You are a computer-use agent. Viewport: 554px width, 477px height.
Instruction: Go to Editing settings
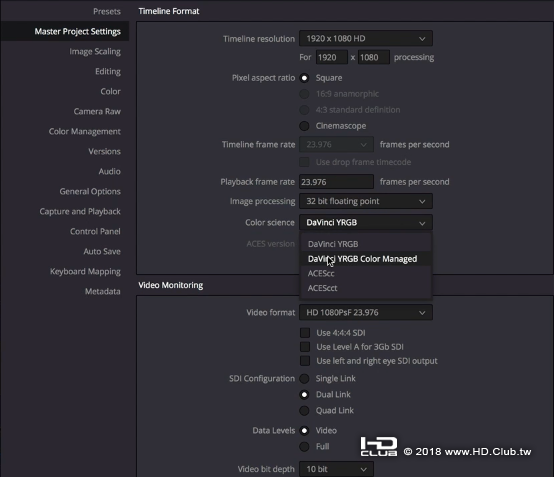(108, 71)
